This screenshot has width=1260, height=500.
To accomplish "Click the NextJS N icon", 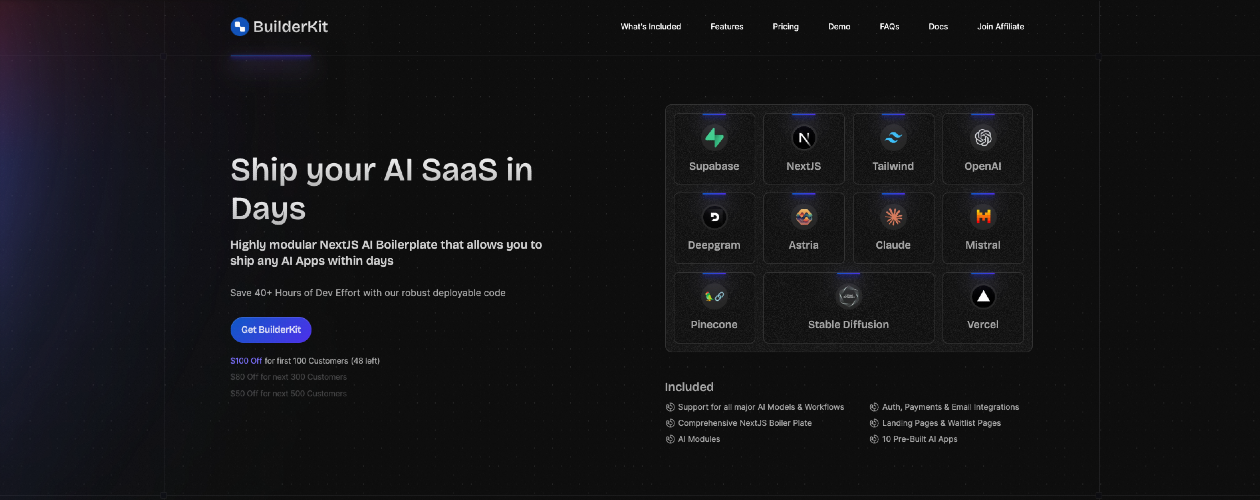I will 804,138.
